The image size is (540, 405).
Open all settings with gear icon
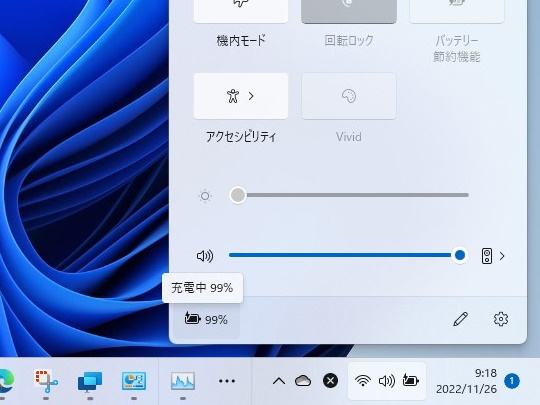click(x=501, y=319)
